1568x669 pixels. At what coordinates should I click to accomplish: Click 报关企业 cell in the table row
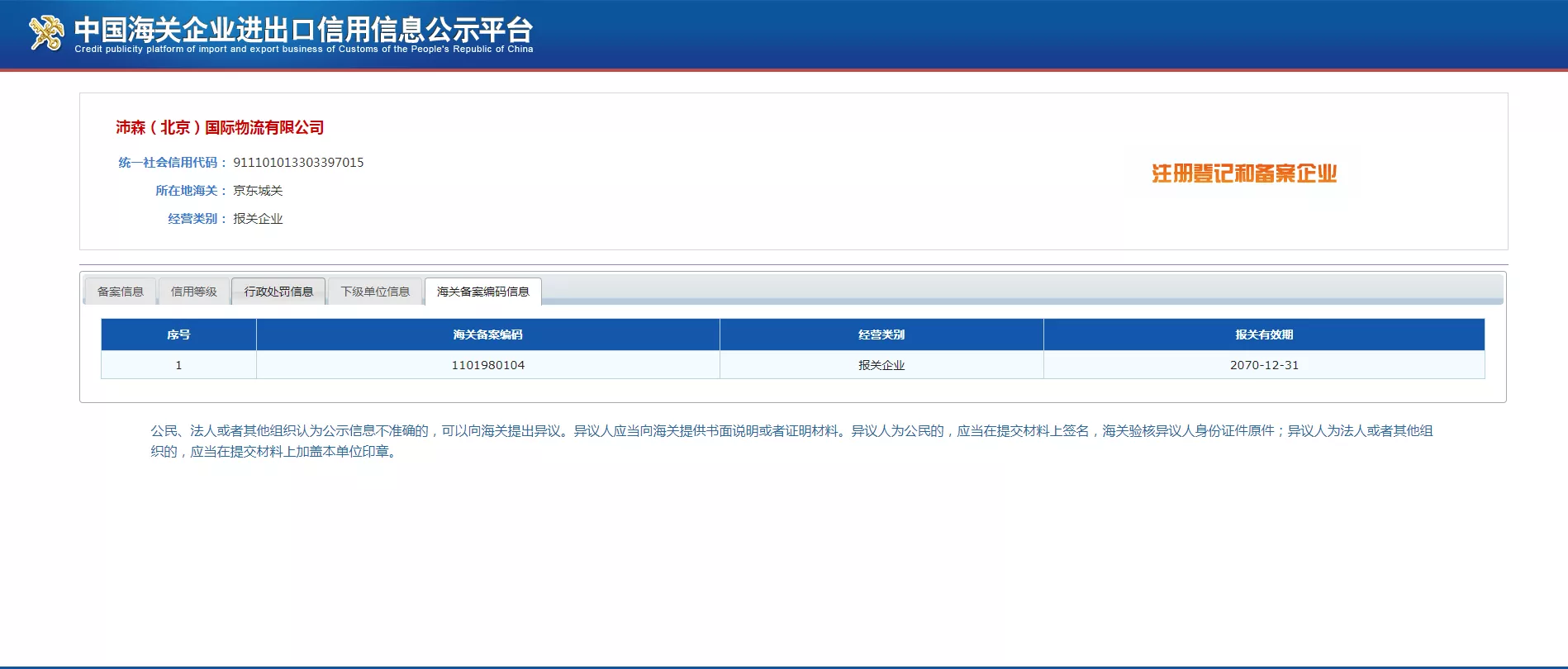point(881,365)
